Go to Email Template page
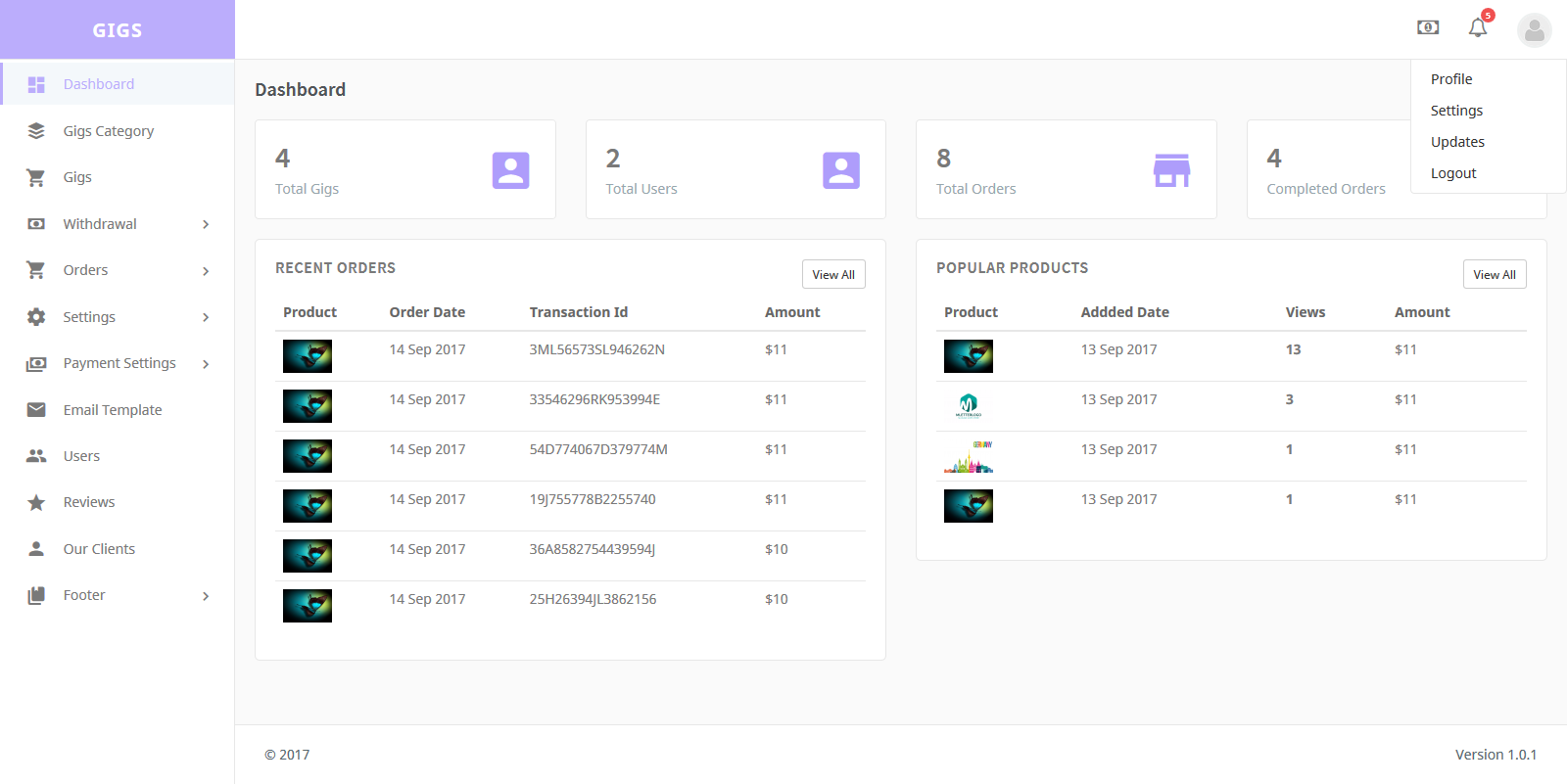 (118, 410)
